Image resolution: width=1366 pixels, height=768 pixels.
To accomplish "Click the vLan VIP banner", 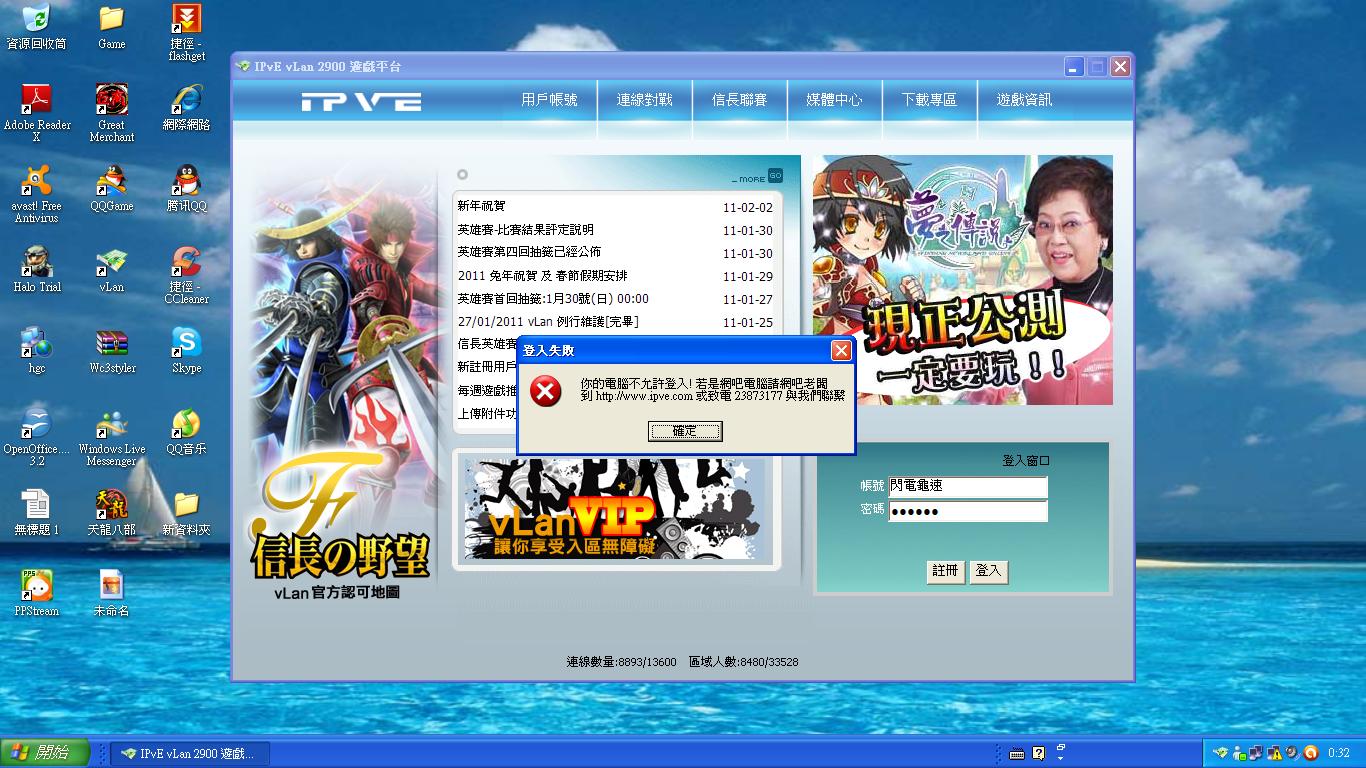I will (614, 509).
